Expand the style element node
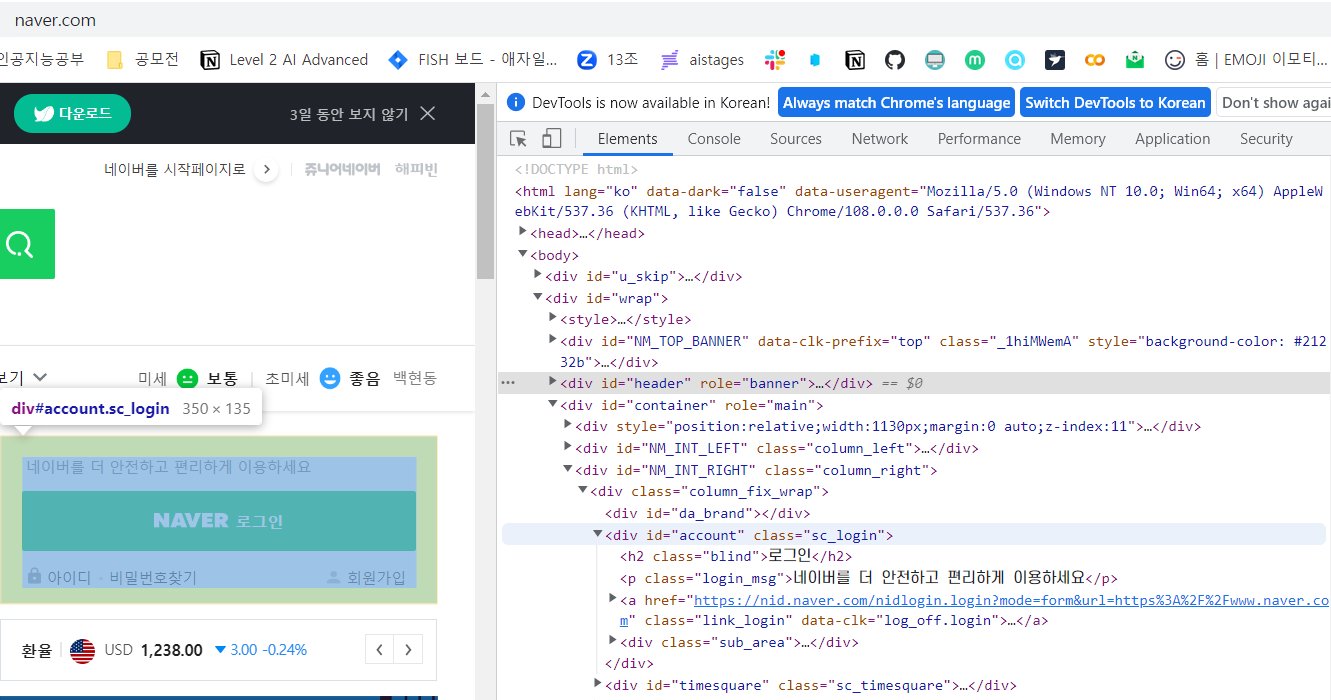 pyautogui.click(x=553, y=319)
